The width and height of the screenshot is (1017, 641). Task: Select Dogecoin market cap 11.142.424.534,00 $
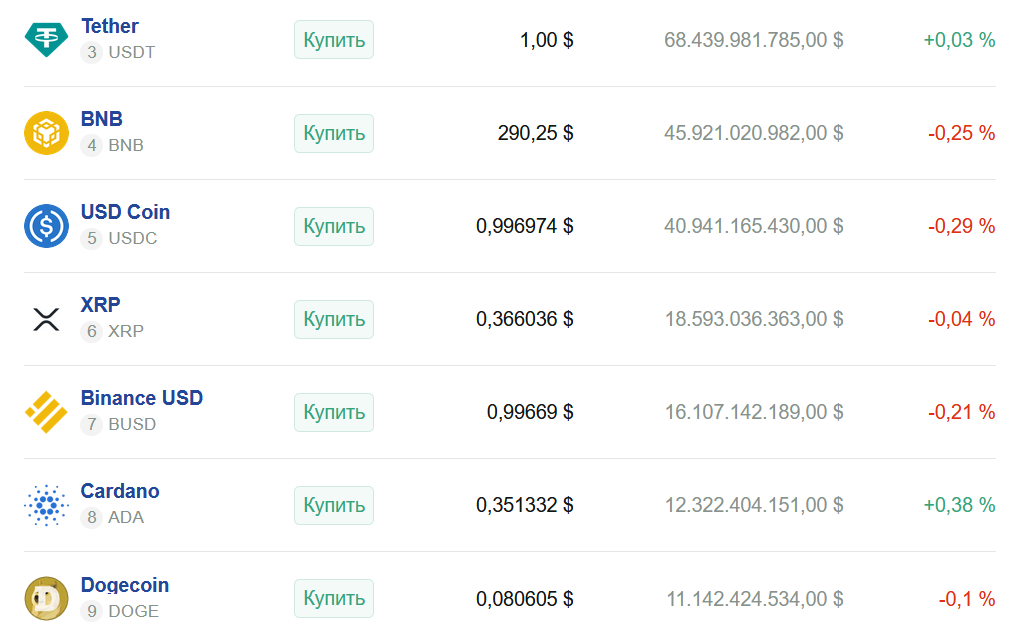tap(755, 598)
